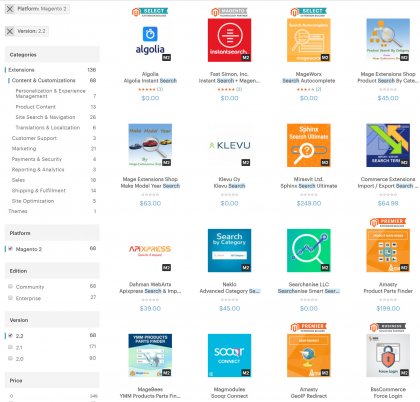Uncheck the Magento 2 platform checkbox
420x402 pixels.
coord(10,249)
